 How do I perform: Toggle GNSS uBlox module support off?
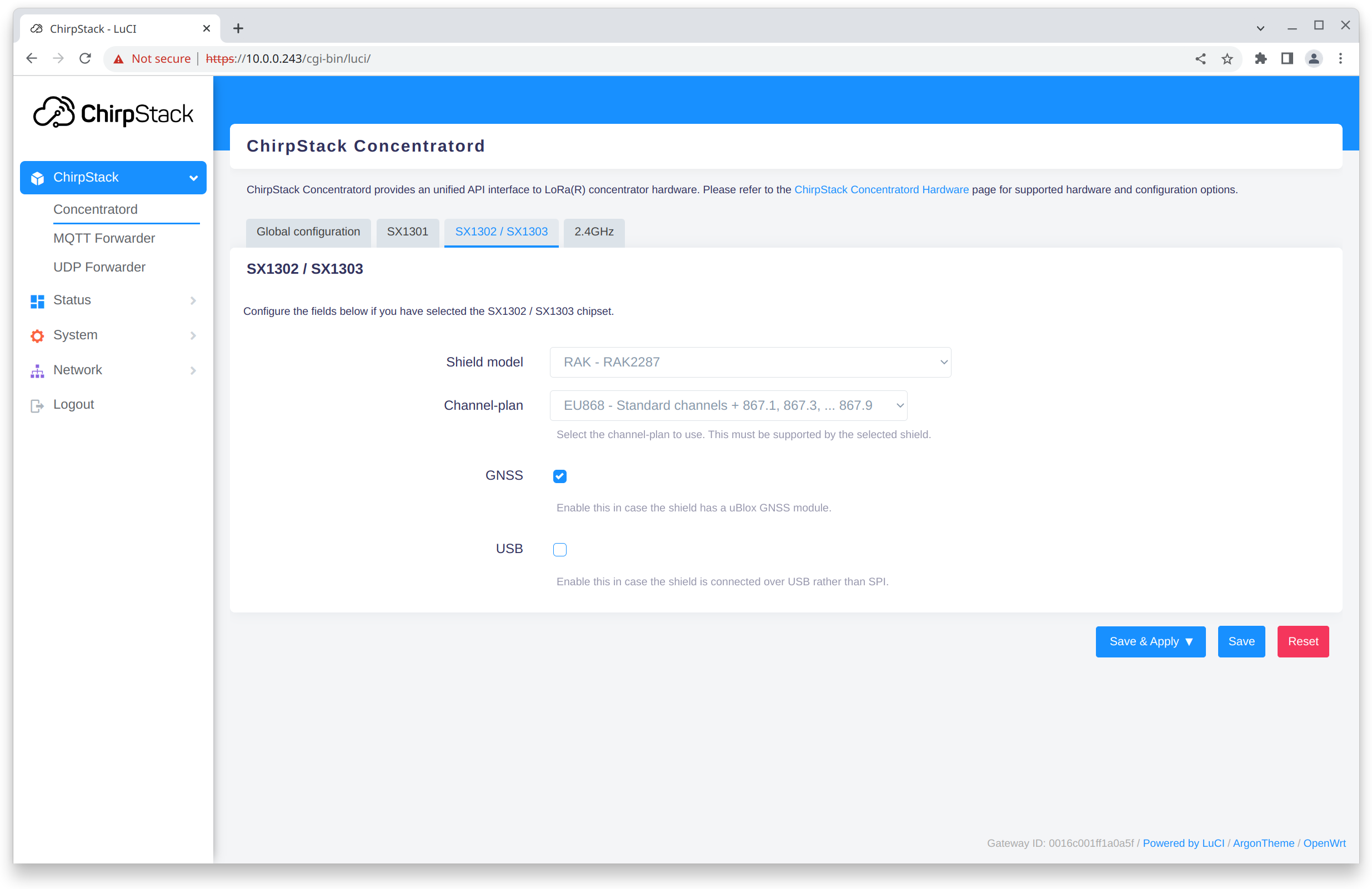[x=560, y=475]
